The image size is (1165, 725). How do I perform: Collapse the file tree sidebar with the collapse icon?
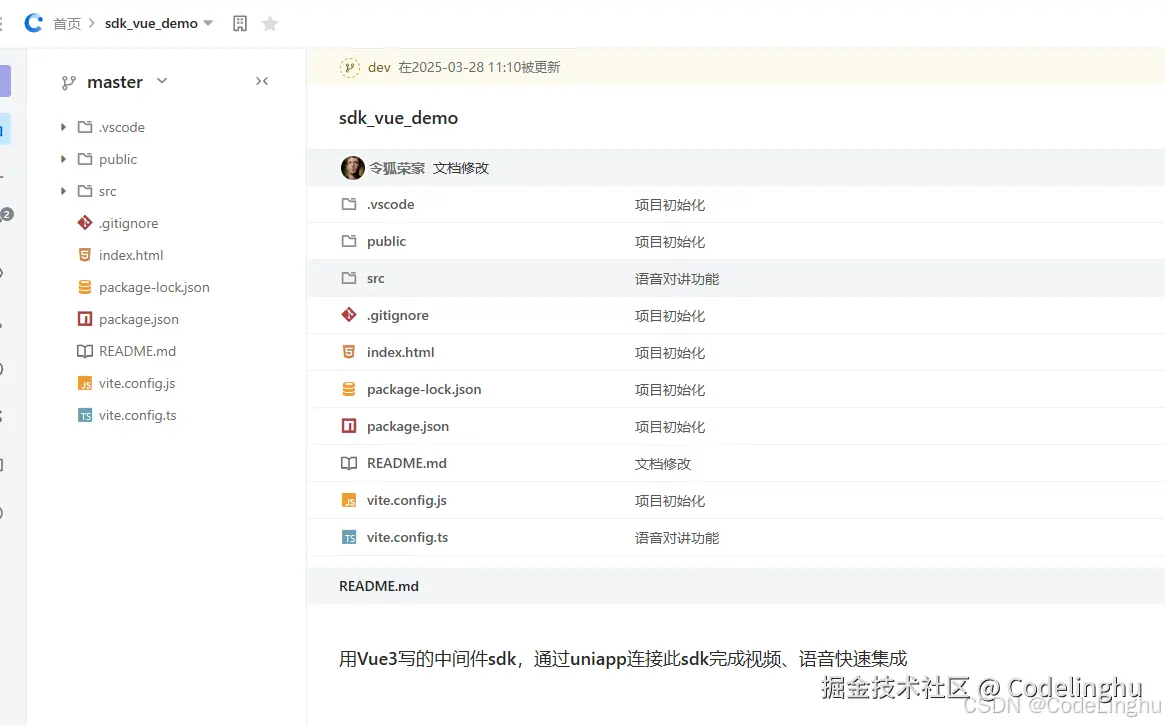tap(262, 81)
